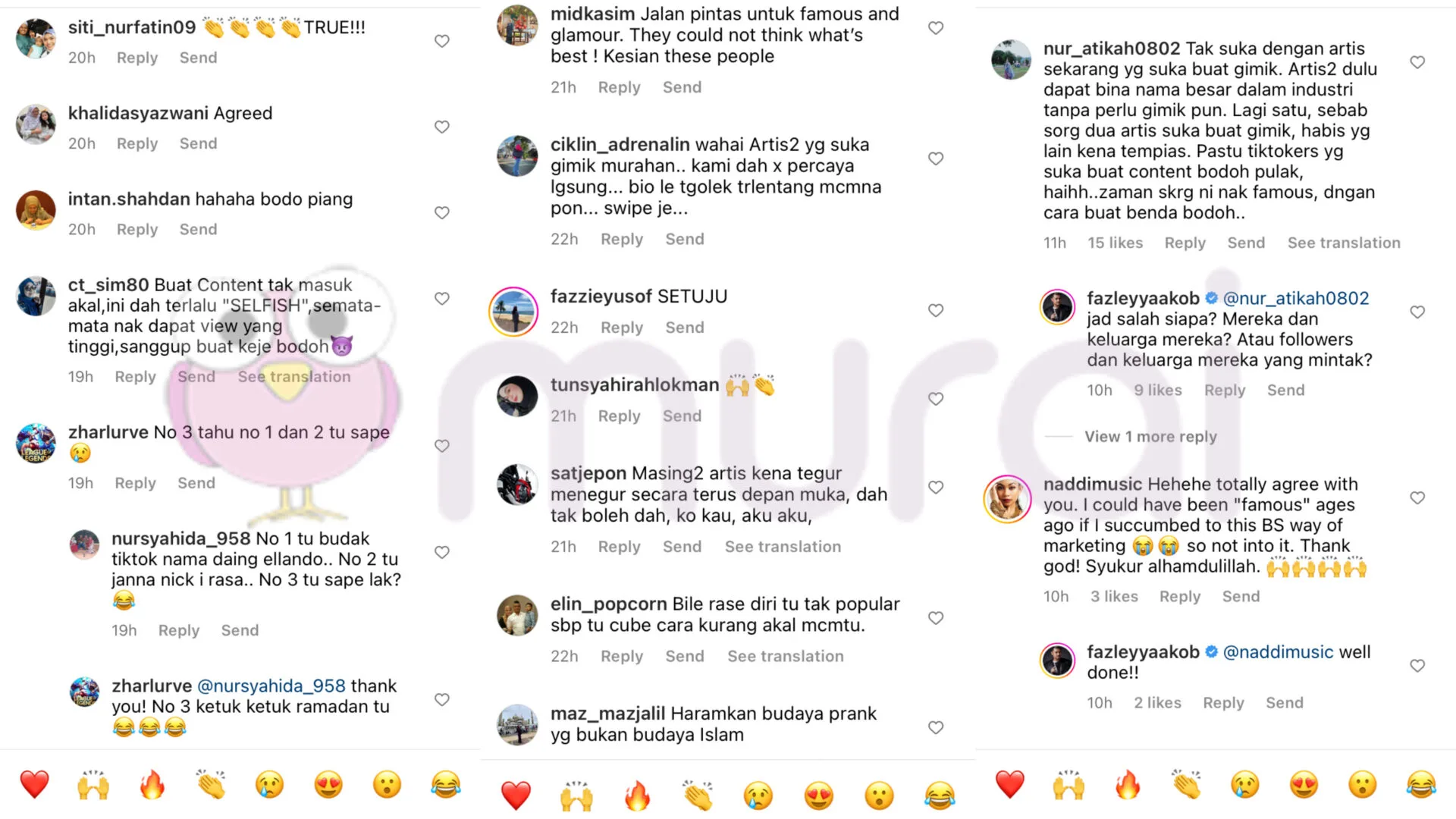Like fazzieyusof's SETUJU comment heart
Image resolution: width=1456 pixels, height=819 pixels.
pyautogui.click(x=936, y=310)
